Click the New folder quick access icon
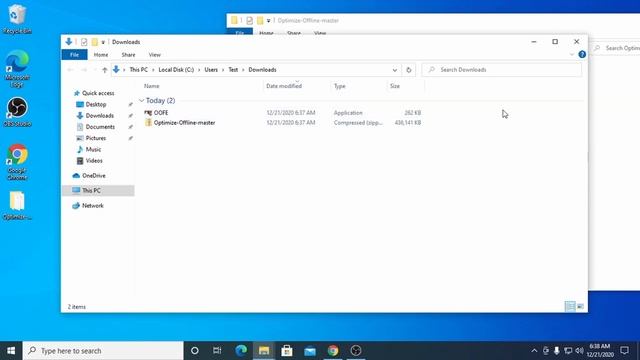The height and width of the screenshot is (360, 640). pyautogui.click(x=94, y=42)
